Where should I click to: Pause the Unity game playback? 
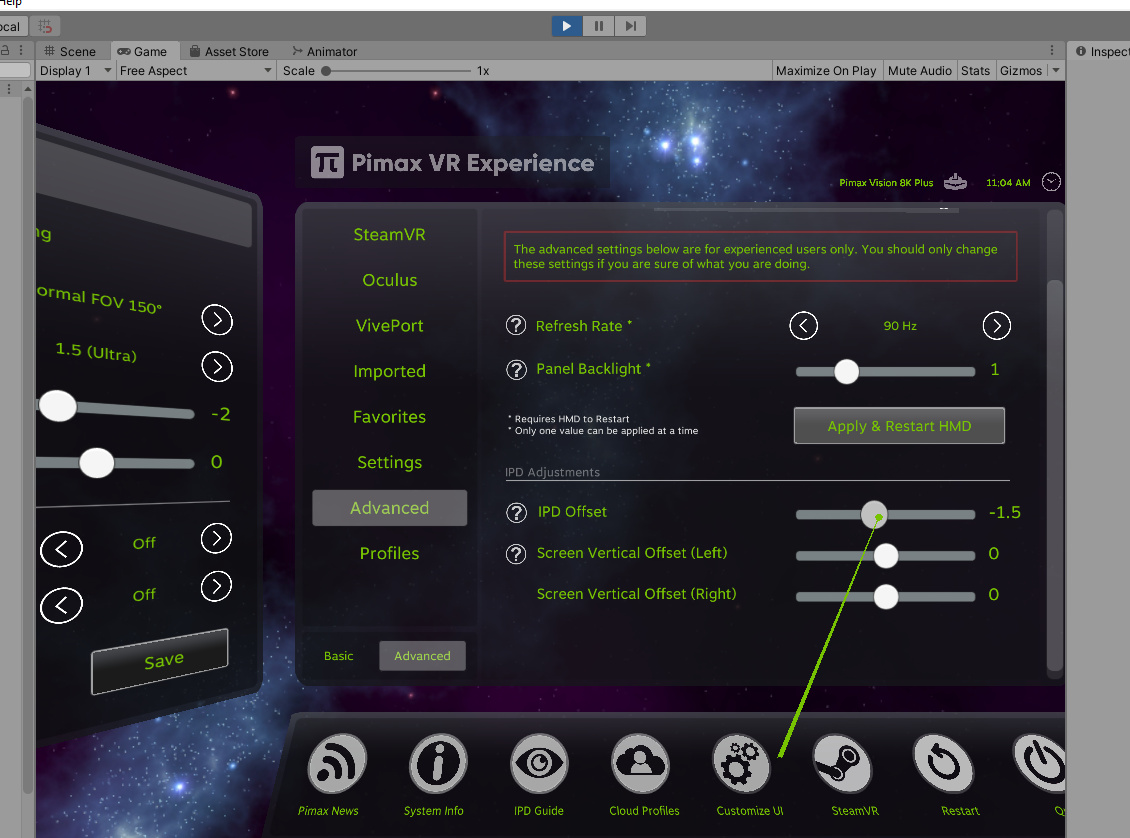[x=599, y=26]
